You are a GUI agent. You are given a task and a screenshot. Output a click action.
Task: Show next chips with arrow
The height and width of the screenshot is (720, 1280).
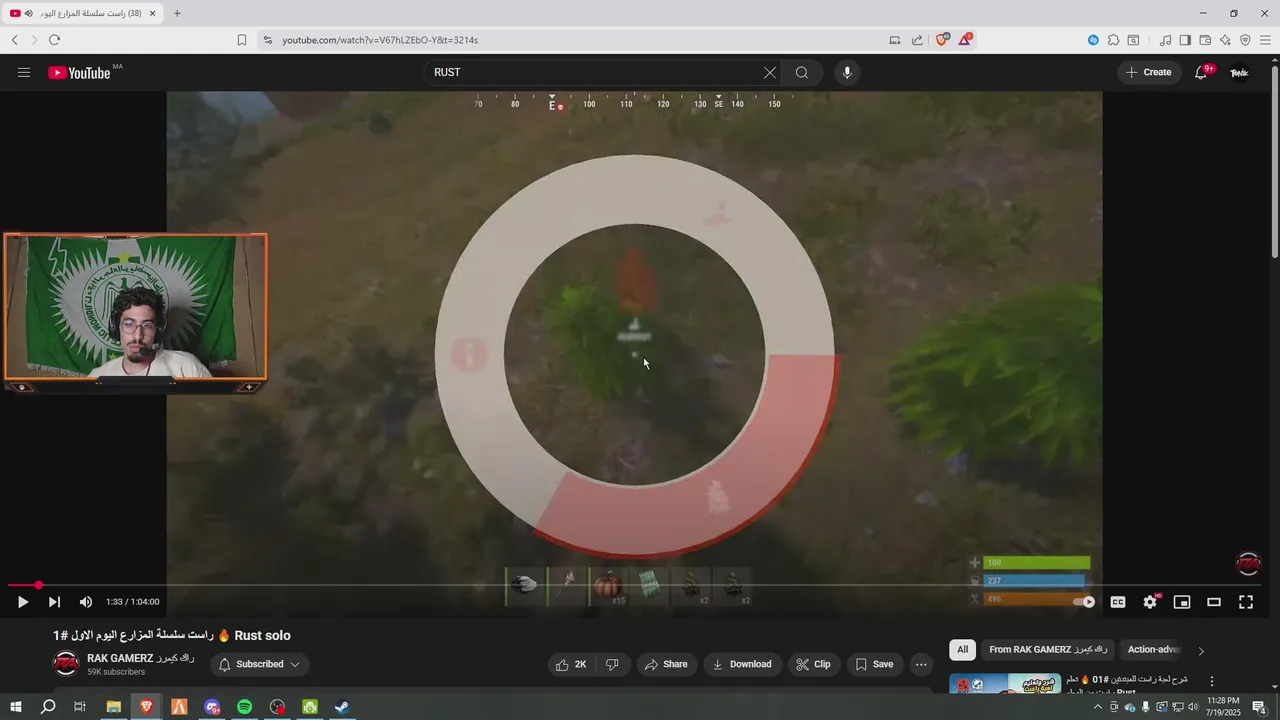[x=1201, y=650]
